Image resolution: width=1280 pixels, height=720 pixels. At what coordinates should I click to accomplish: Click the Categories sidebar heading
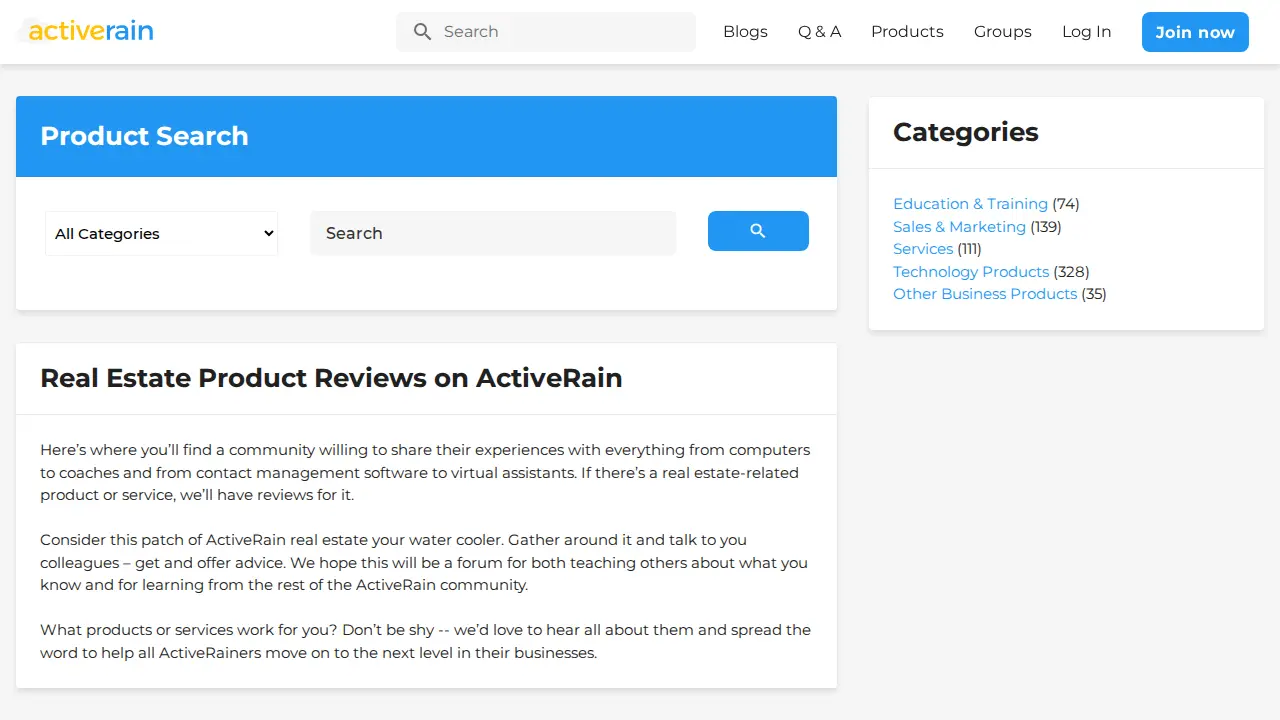pyautogui.click(x=965, y=132)
